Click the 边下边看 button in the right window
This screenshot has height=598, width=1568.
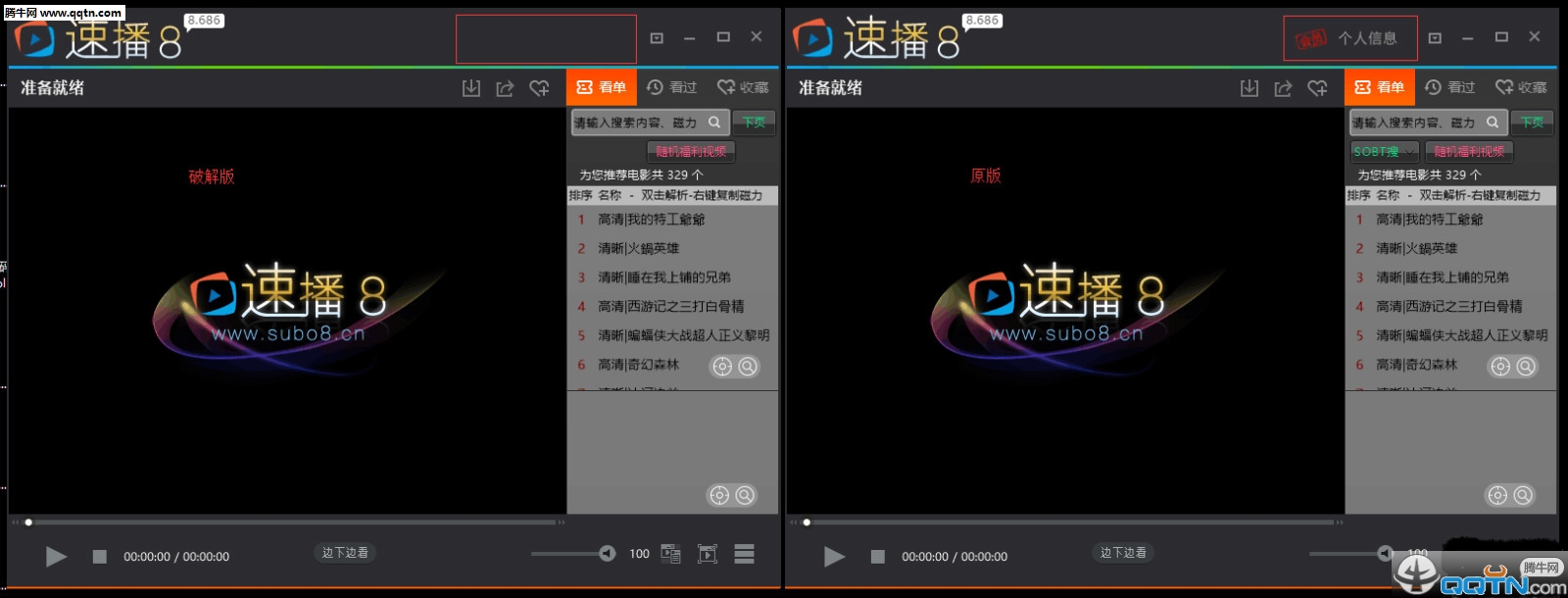(1123, 553)
